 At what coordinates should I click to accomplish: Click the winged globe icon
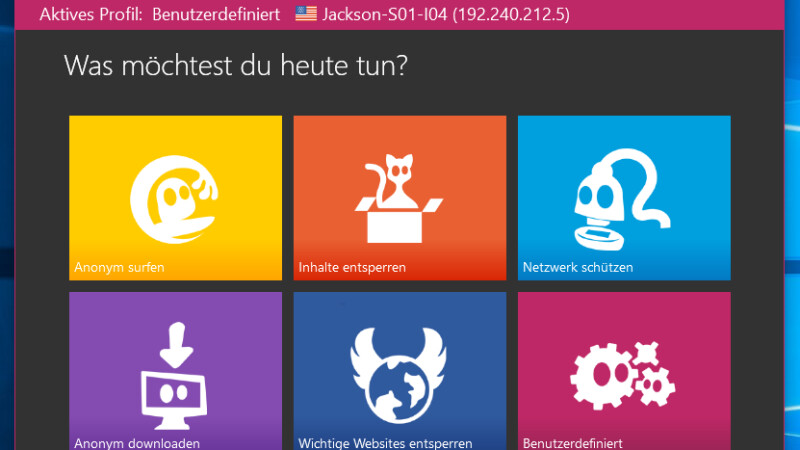398,375
